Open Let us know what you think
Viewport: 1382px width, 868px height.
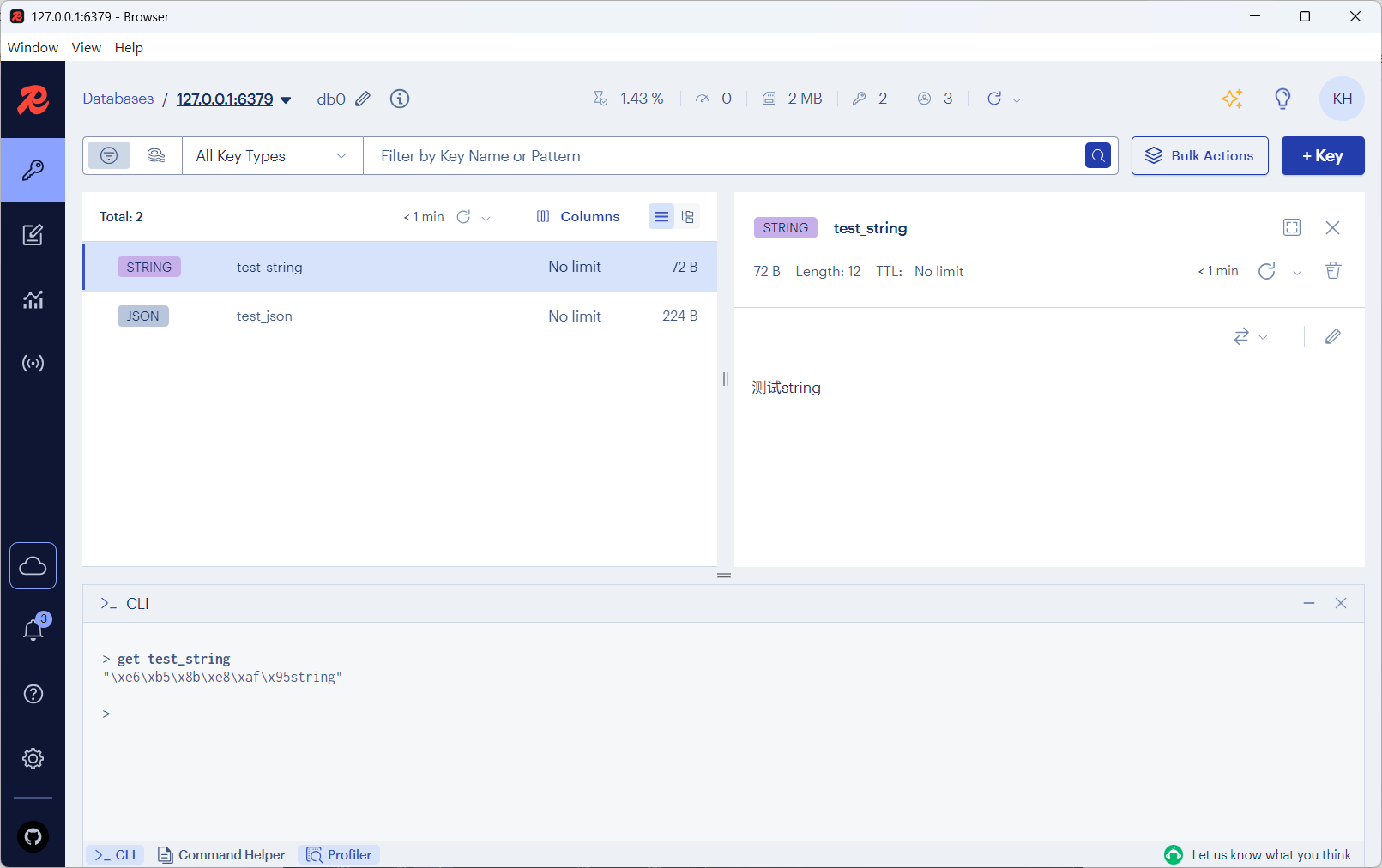[x=1258, y=854]
